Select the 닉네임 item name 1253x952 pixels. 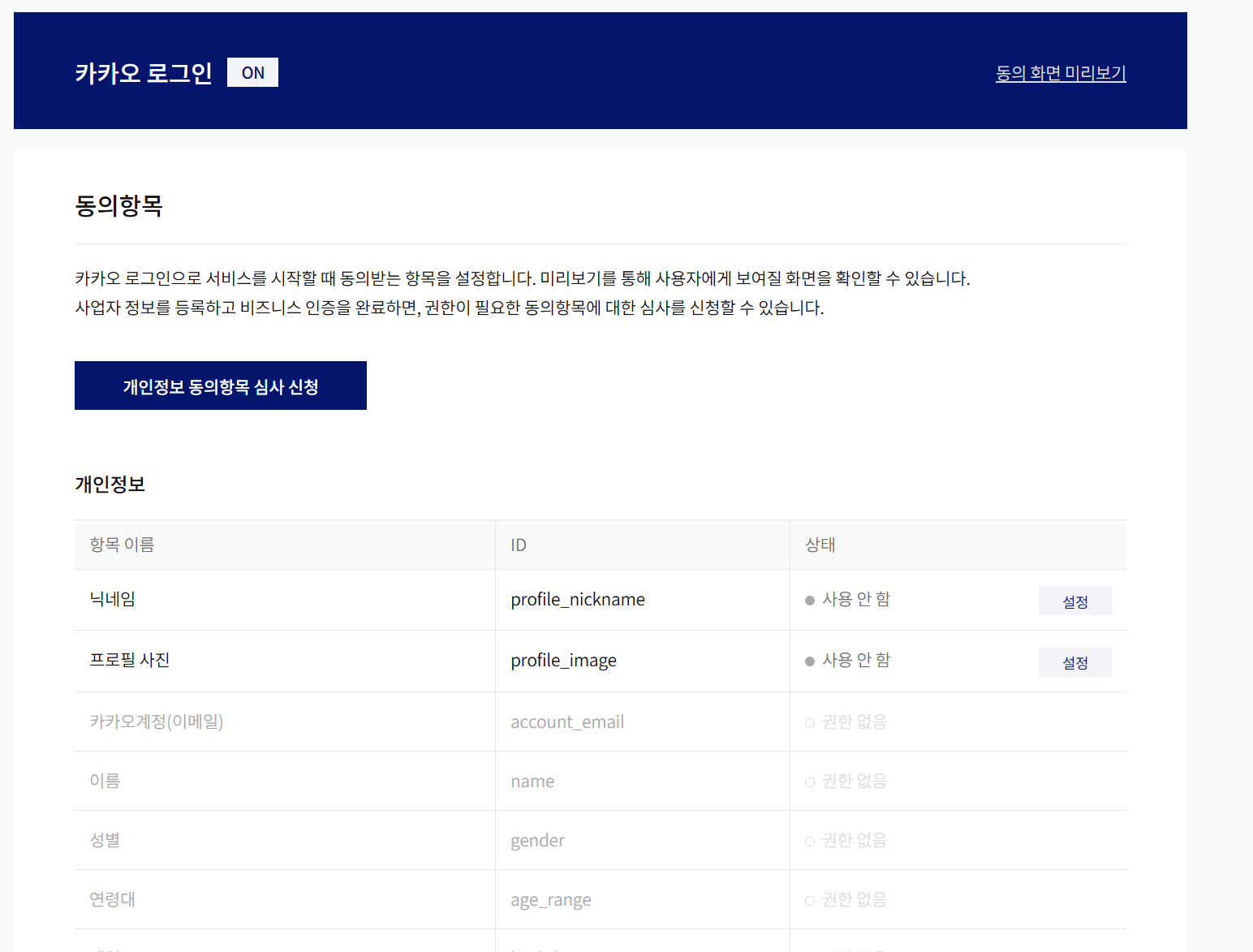(113, 599)
